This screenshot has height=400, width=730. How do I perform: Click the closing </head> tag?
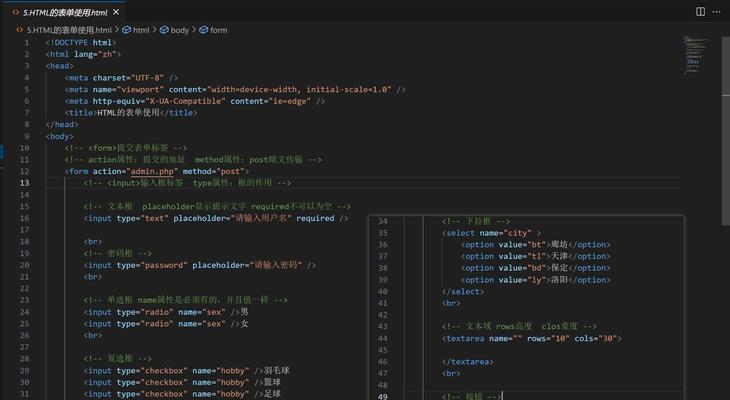coord(62,124)
